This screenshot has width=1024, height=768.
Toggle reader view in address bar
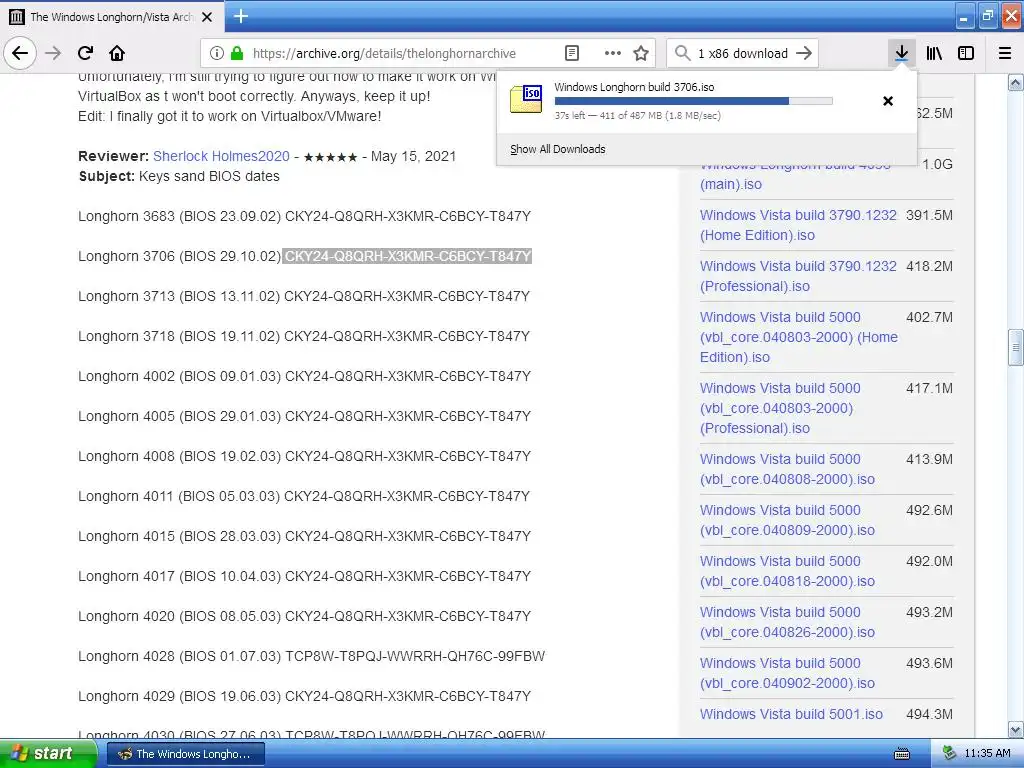(571, 53)
